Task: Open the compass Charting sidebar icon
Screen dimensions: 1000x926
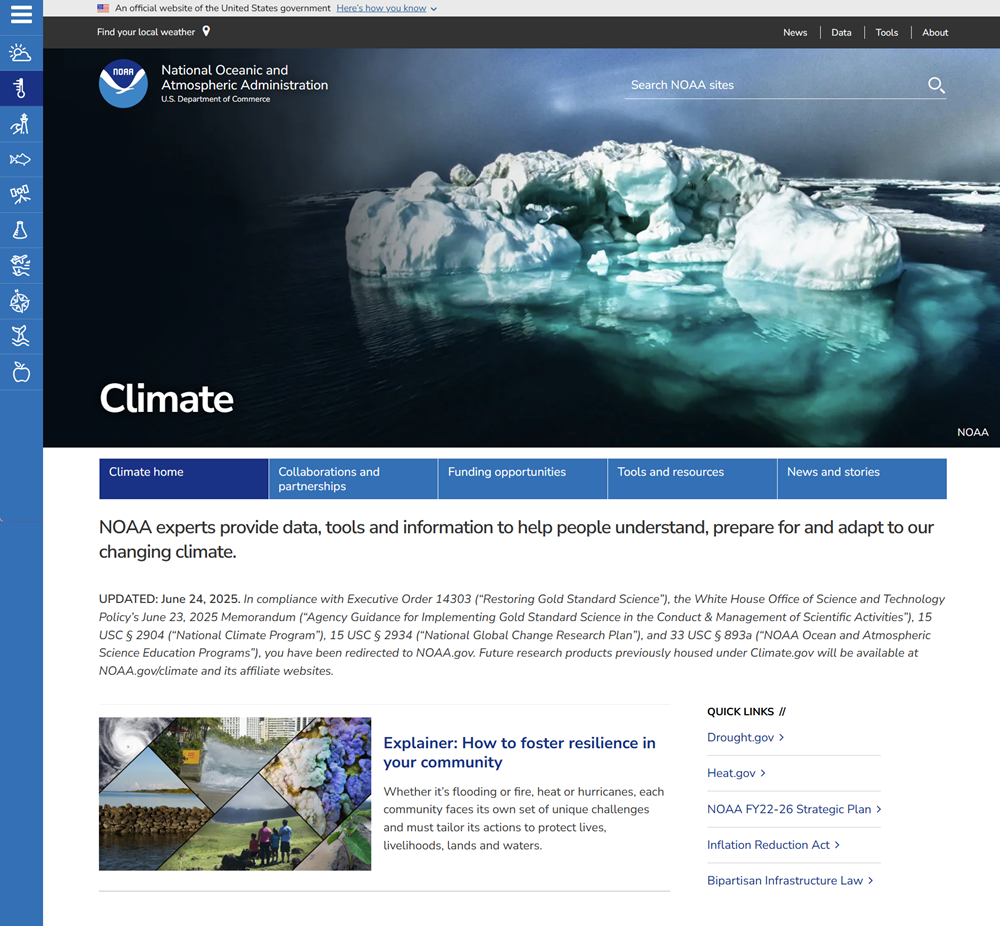Action: click(21, 302)
